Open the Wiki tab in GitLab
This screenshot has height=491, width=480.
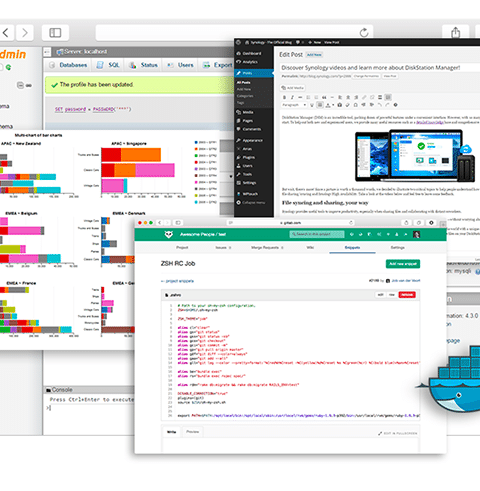pos(310,247)
